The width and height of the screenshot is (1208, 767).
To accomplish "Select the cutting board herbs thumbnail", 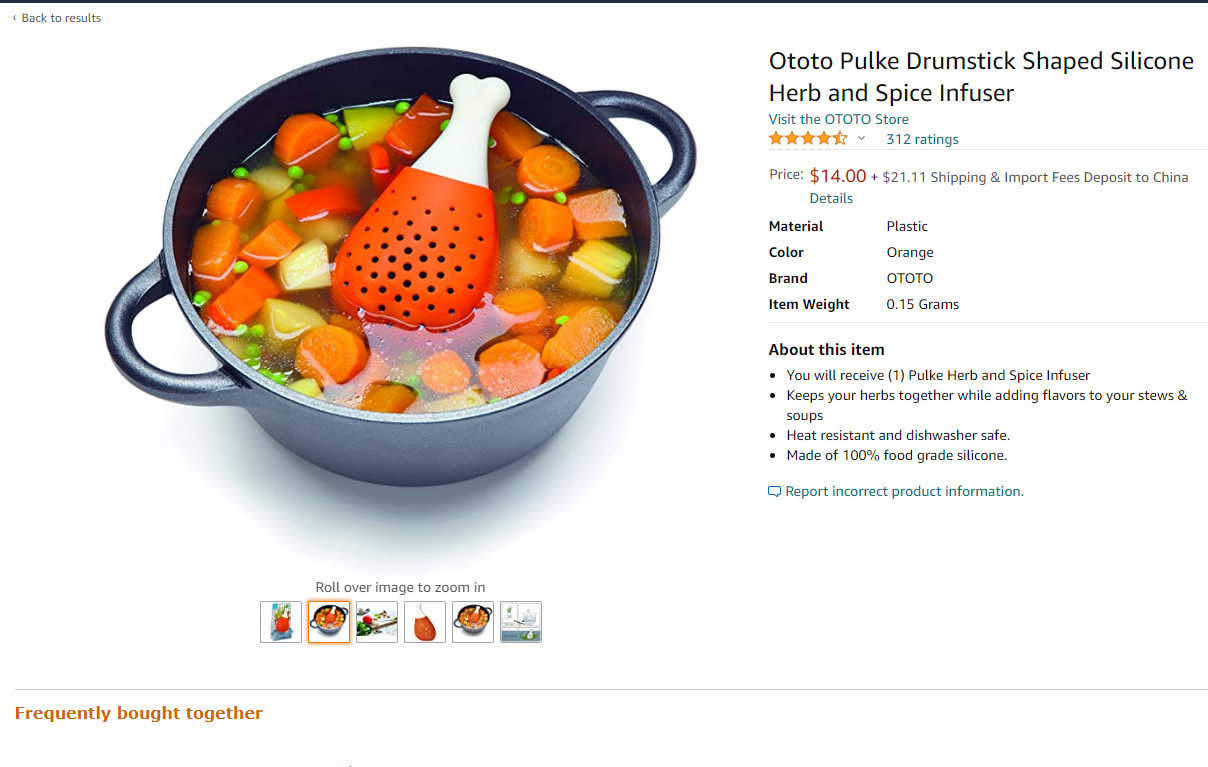I will point(377,622).
